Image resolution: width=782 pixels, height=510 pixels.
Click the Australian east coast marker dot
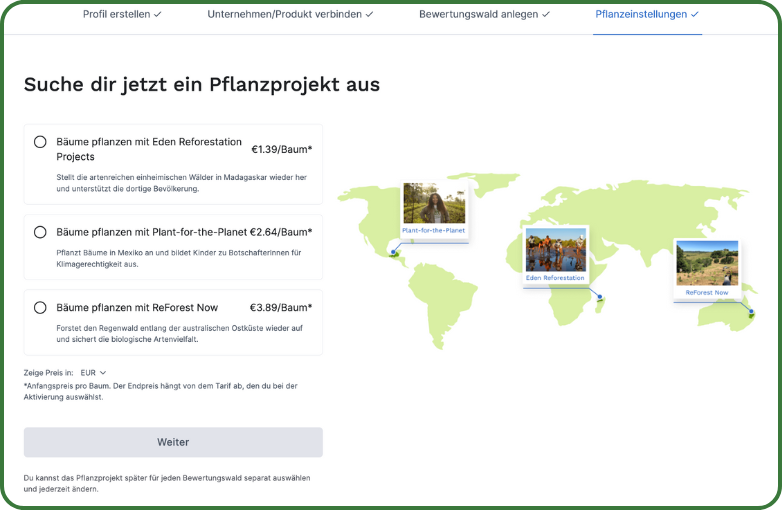pos(751,313)
